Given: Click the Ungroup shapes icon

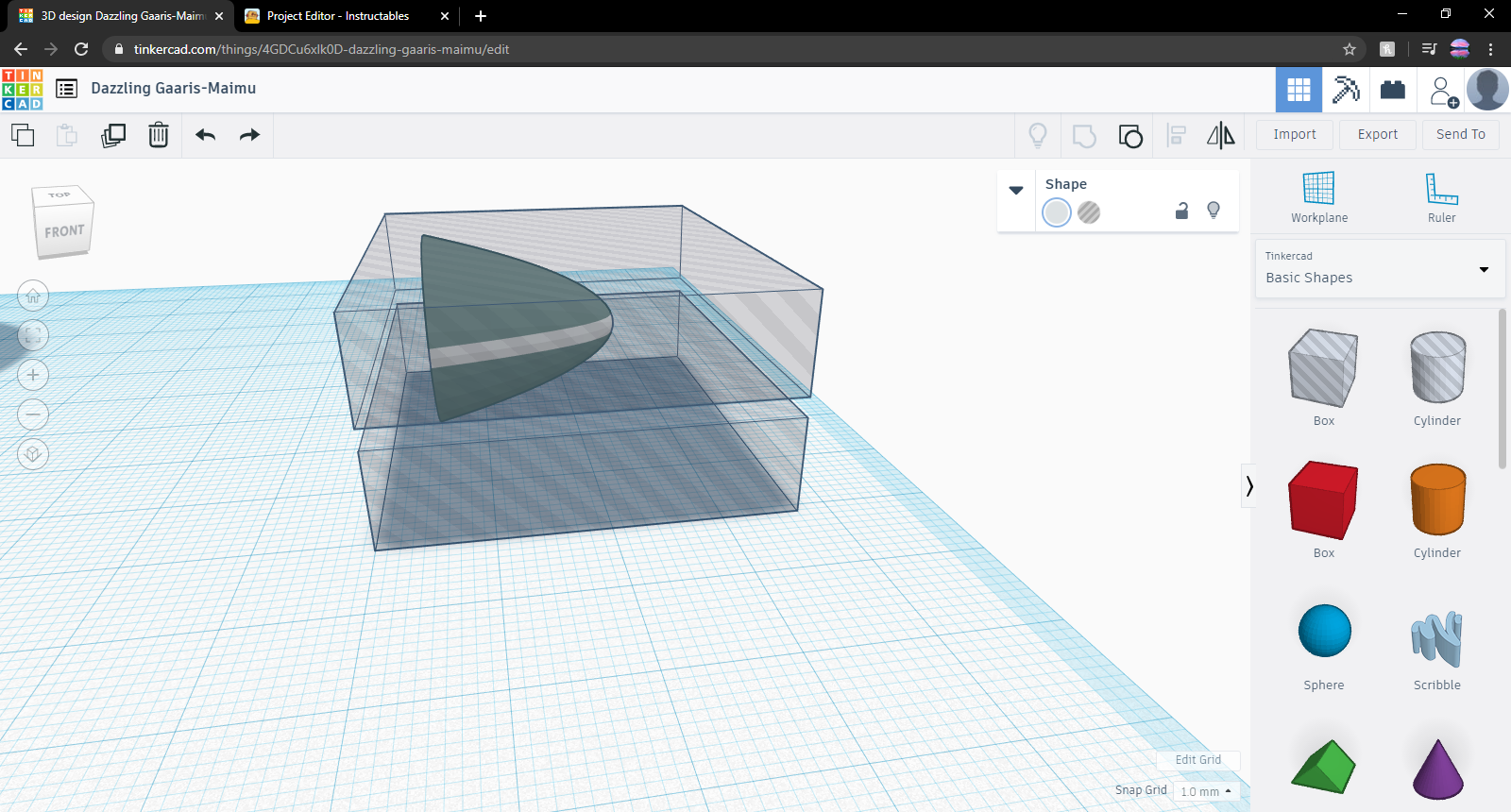Looking at the screenshot, I should 1130,136.
